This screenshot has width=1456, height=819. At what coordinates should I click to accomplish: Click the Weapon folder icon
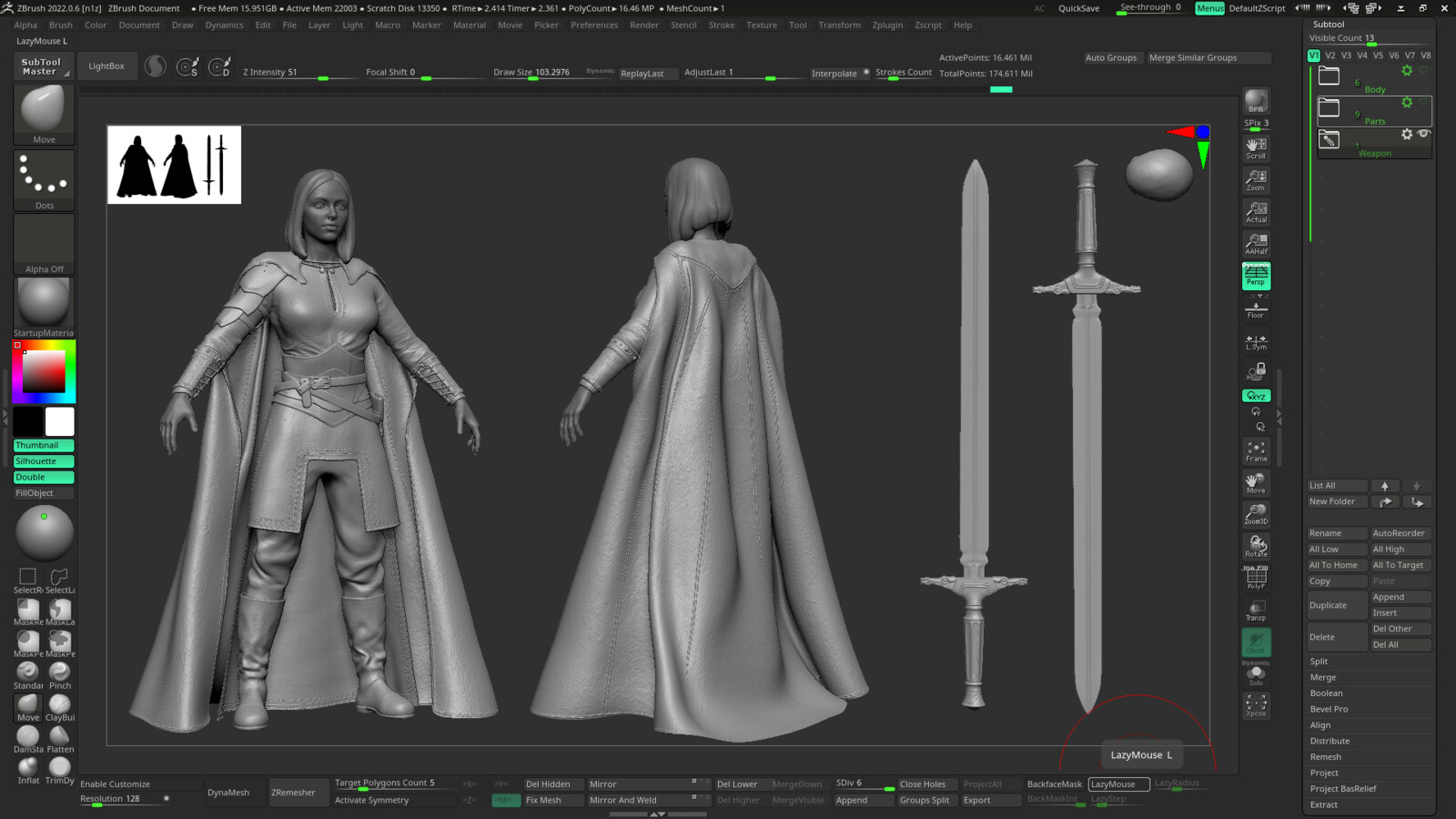point(1330,140)
